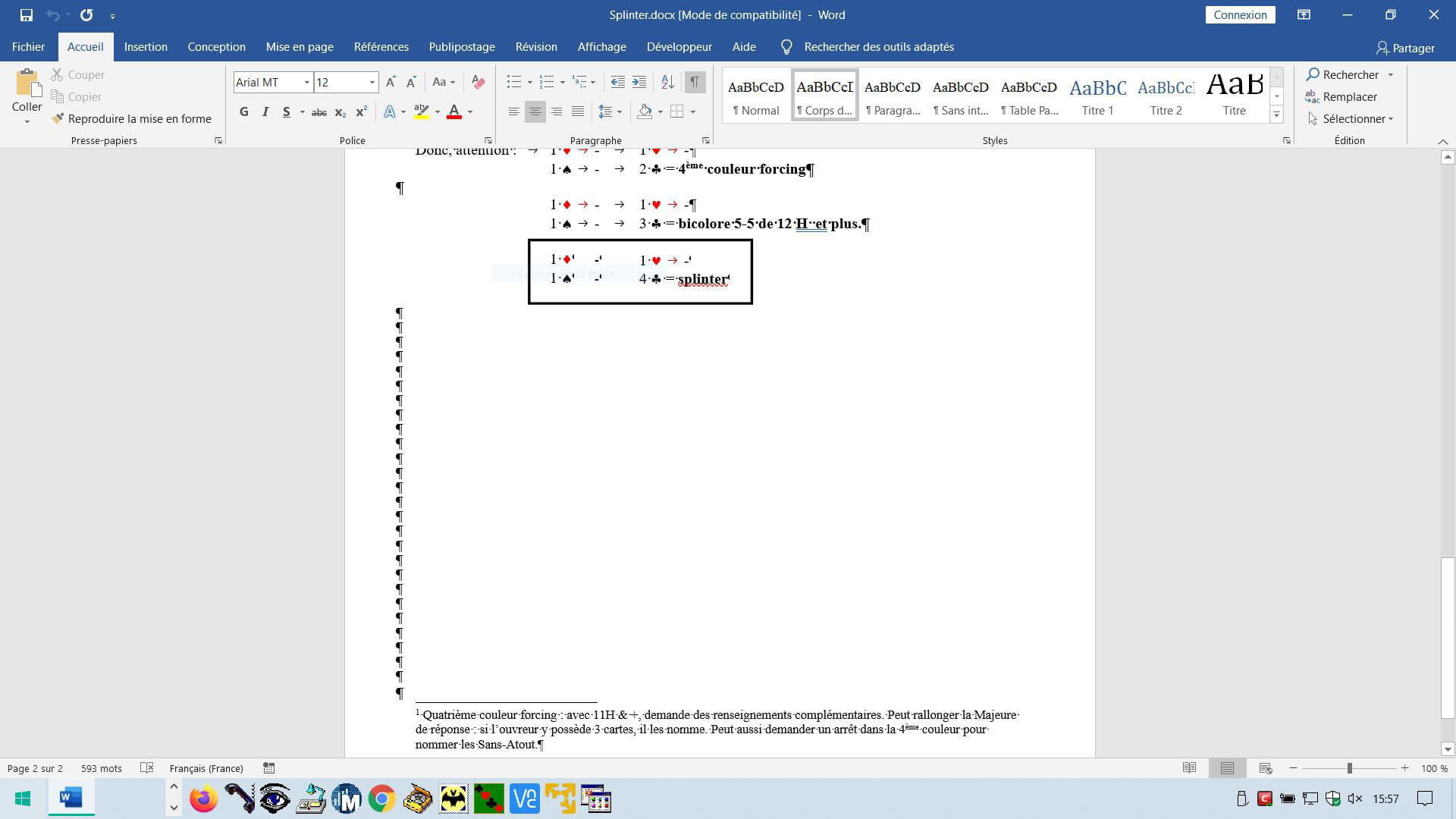Image resolution: width=1456 pixels, height=819 pixels.
Task: Open borders dropdown arrow
Action: tap(693, 112)
